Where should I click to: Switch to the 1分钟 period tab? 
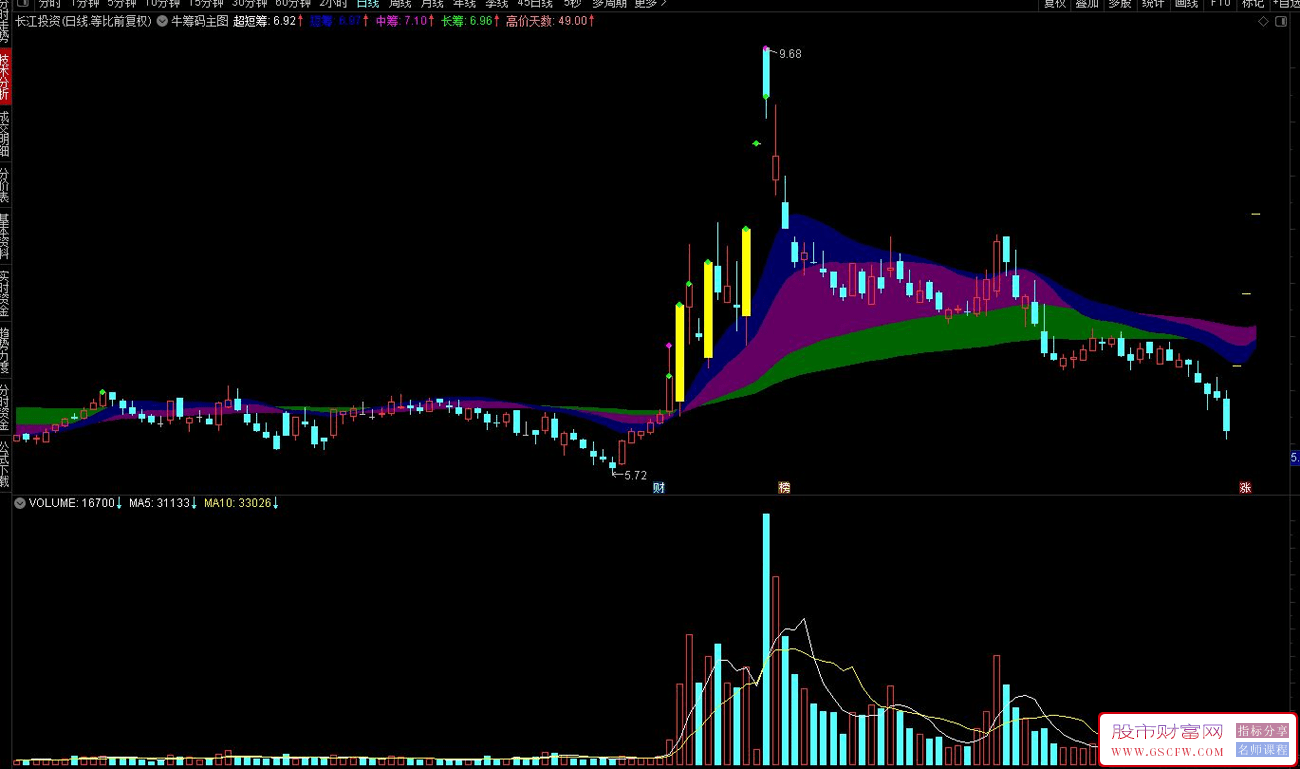coord(85,3)
